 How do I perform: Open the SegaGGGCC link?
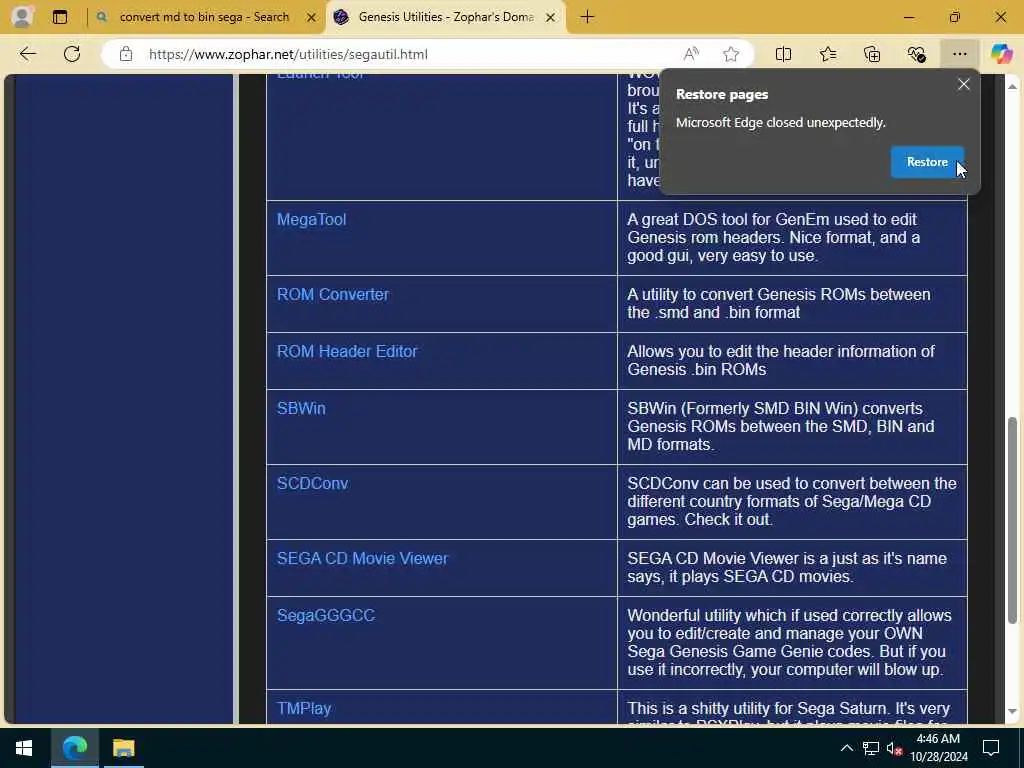(326, 615)
